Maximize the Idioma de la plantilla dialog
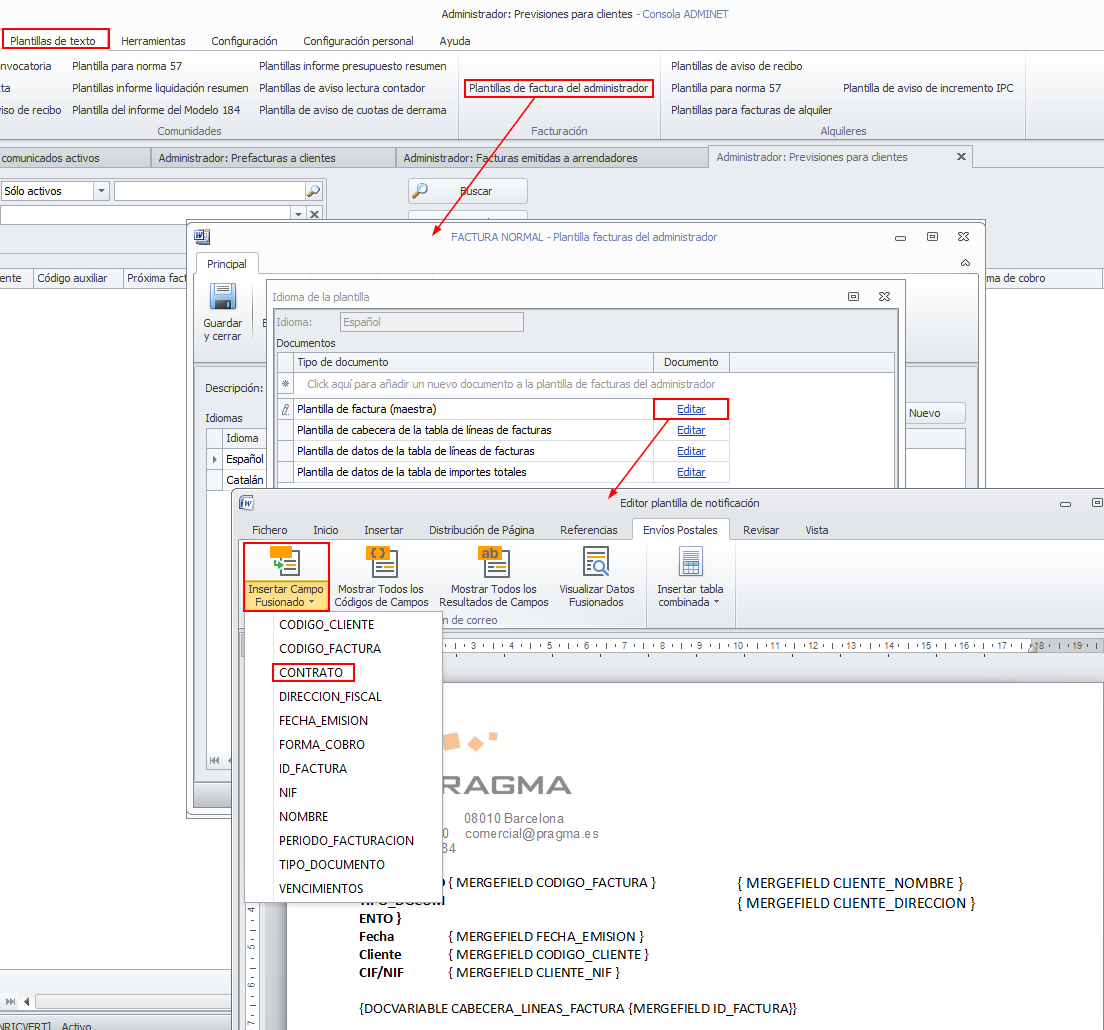 853,296
